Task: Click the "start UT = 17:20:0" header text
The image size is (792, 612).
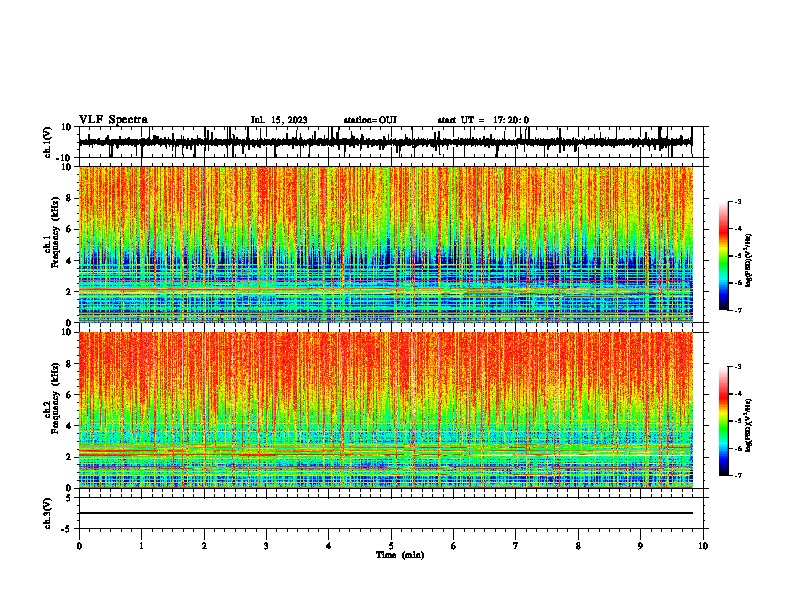Action: pos(483,120)
